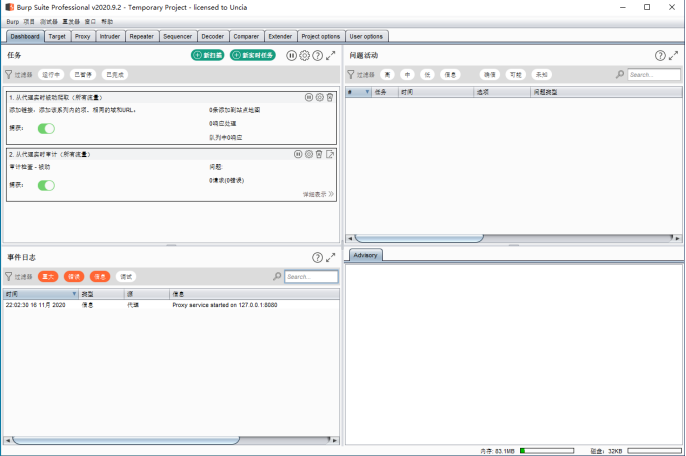Toggle the orange 信息 info event filter
The width and height of the screenshot is (686, 456).
(100, 277)
